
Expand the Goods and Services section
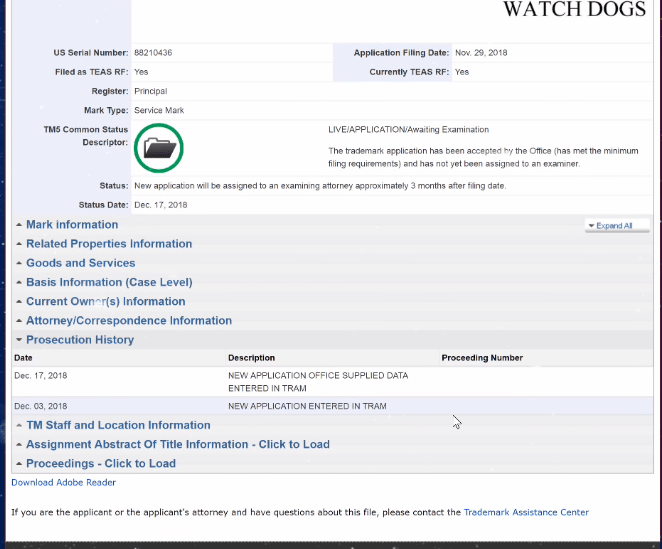pyautogui.click(x=81, y=263)
